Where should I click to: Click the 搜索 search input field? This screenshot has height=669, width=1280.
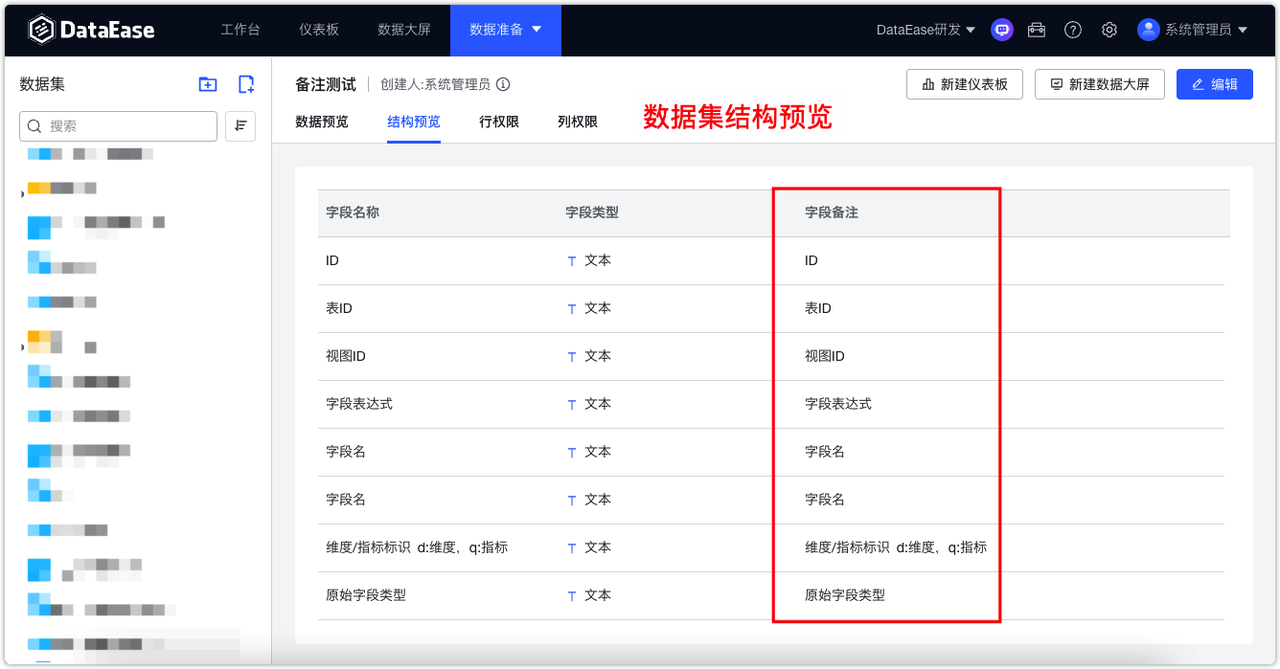pos(118,126)
